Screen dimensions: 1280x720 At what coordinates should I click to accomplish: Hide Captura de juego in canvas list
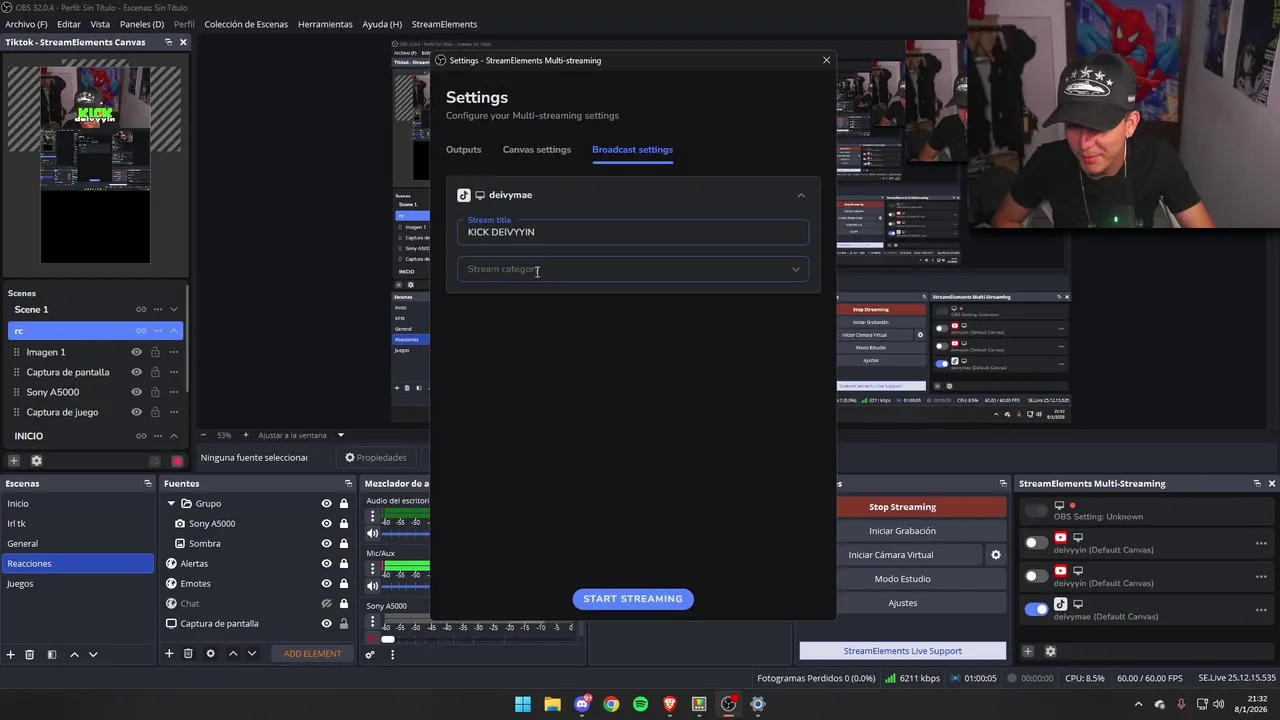pos(137,412)
